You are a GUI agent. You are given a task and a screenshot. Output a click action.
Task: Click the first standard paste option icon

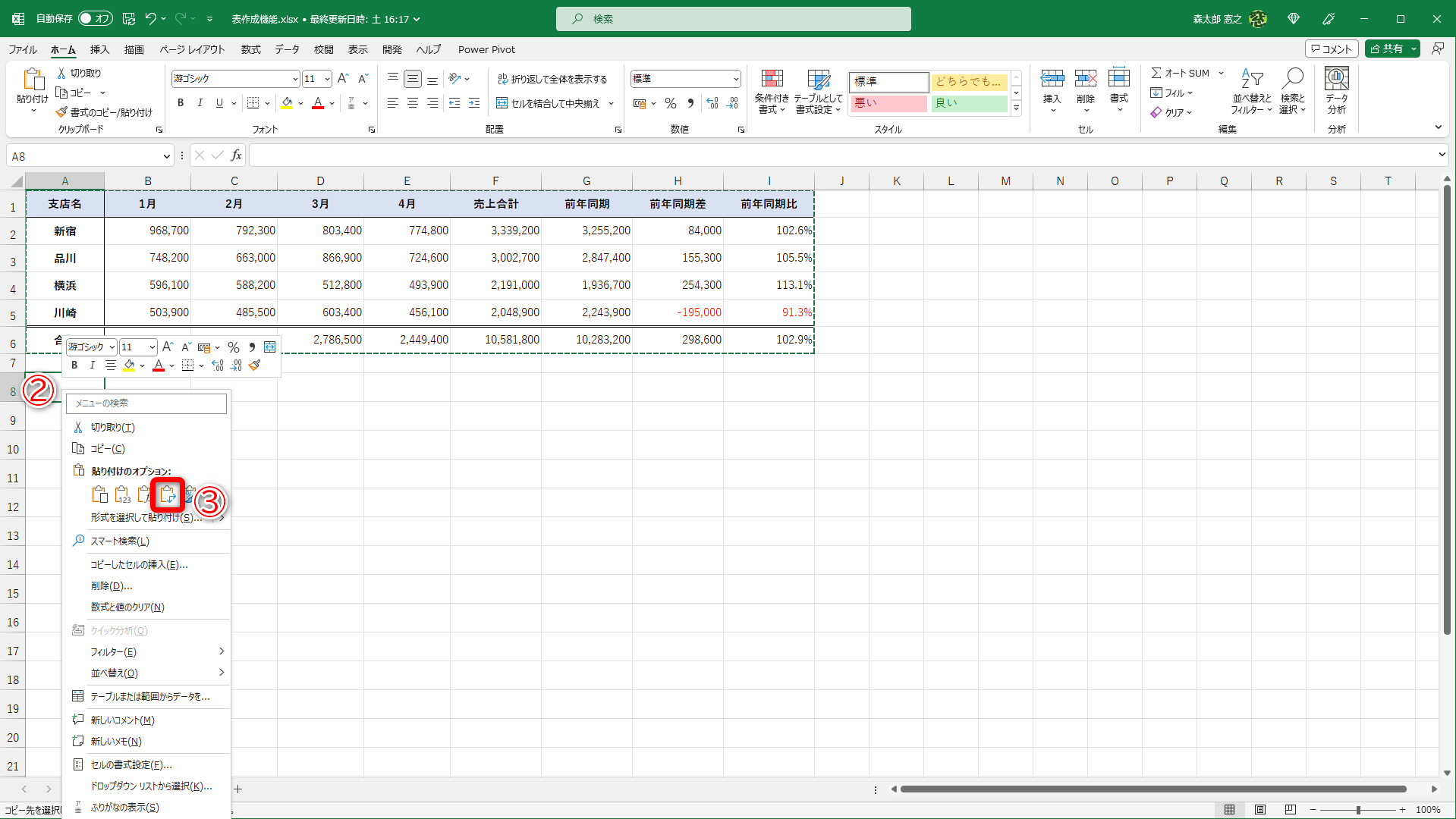tap(99, 495)
